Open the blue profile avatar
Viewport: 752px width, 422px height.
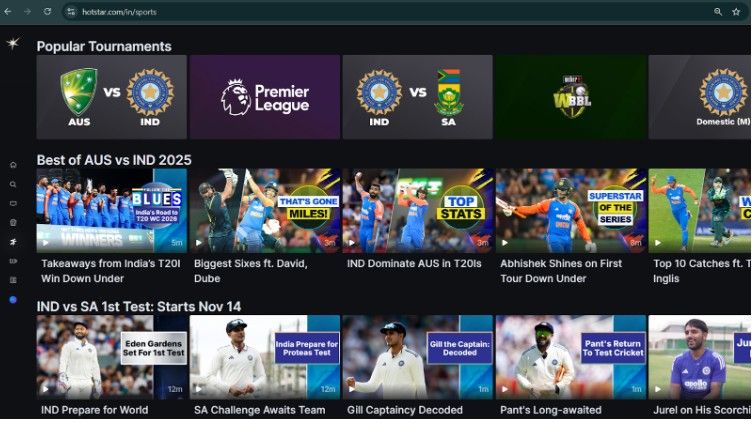[13, 300]
